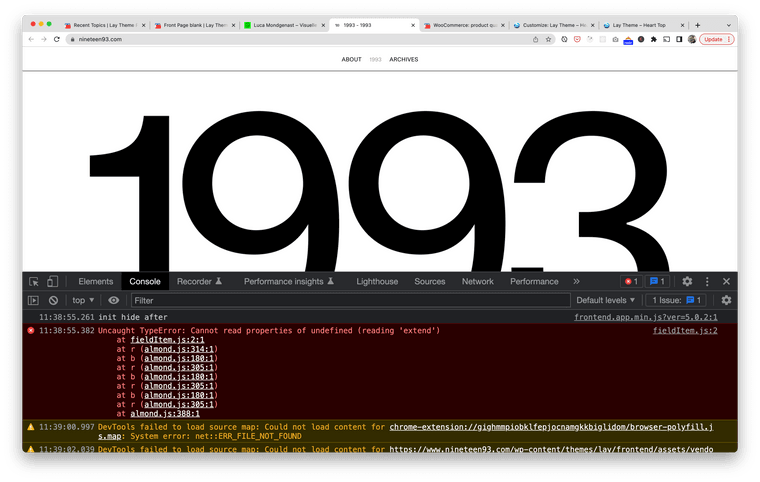
Task: Reload the page
Action: [x=57, y=39]
